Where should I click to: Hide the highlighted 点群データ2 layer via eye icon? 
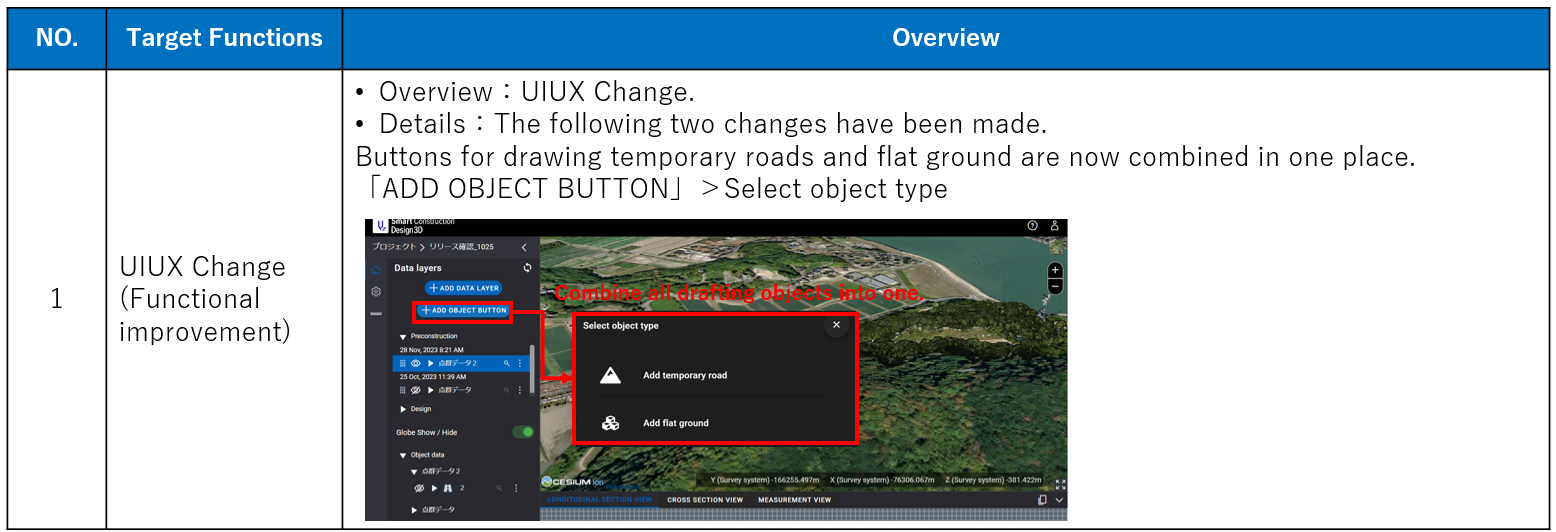coord(416,363)
